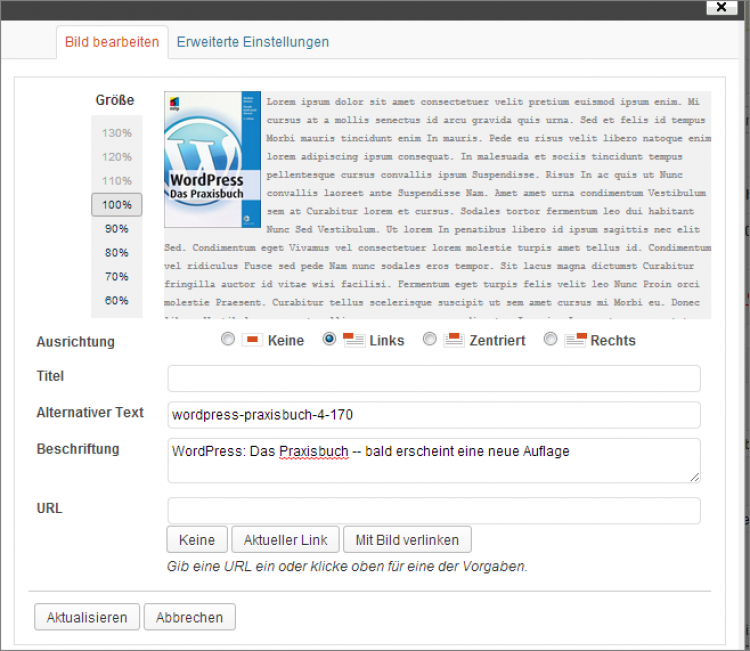Choose the Zentriert radio button
The image size is (750, 651).
click(430, 340)
